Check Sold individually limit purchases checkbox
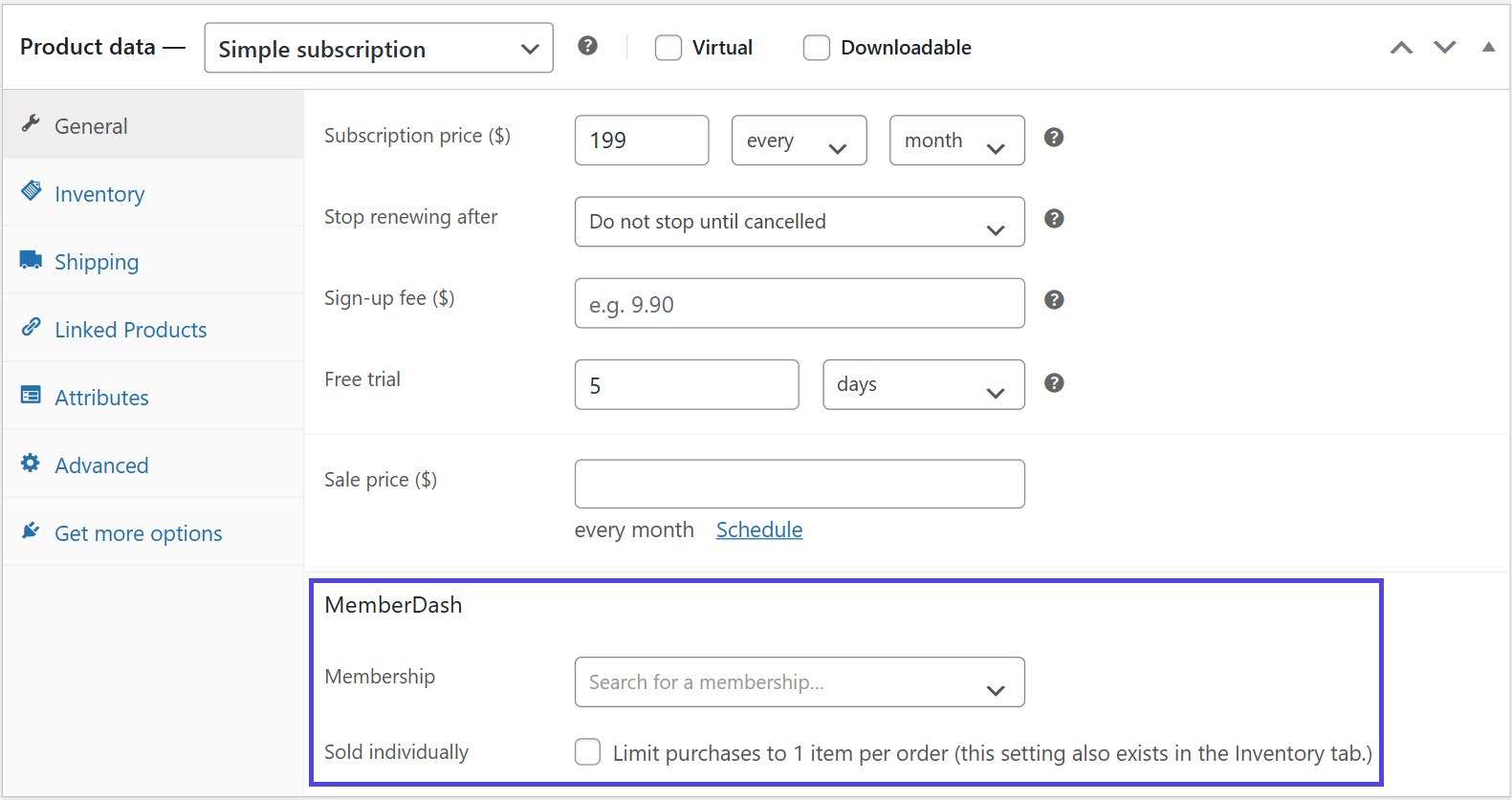Viewport: 1512px width, 800px height. [x=588, y=752]
